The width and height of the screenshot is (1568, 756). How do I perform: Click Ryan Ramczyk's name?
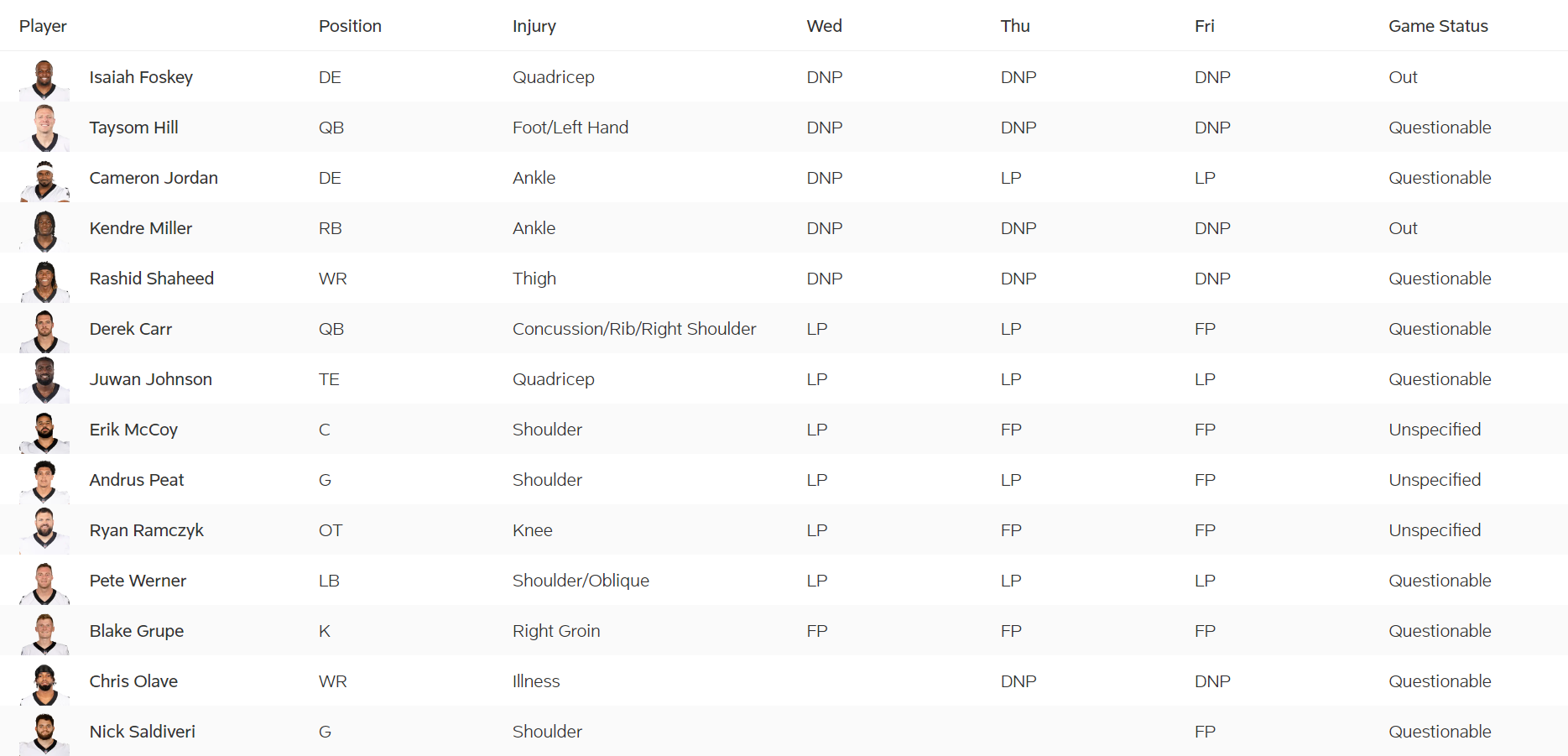pos(147,530)
